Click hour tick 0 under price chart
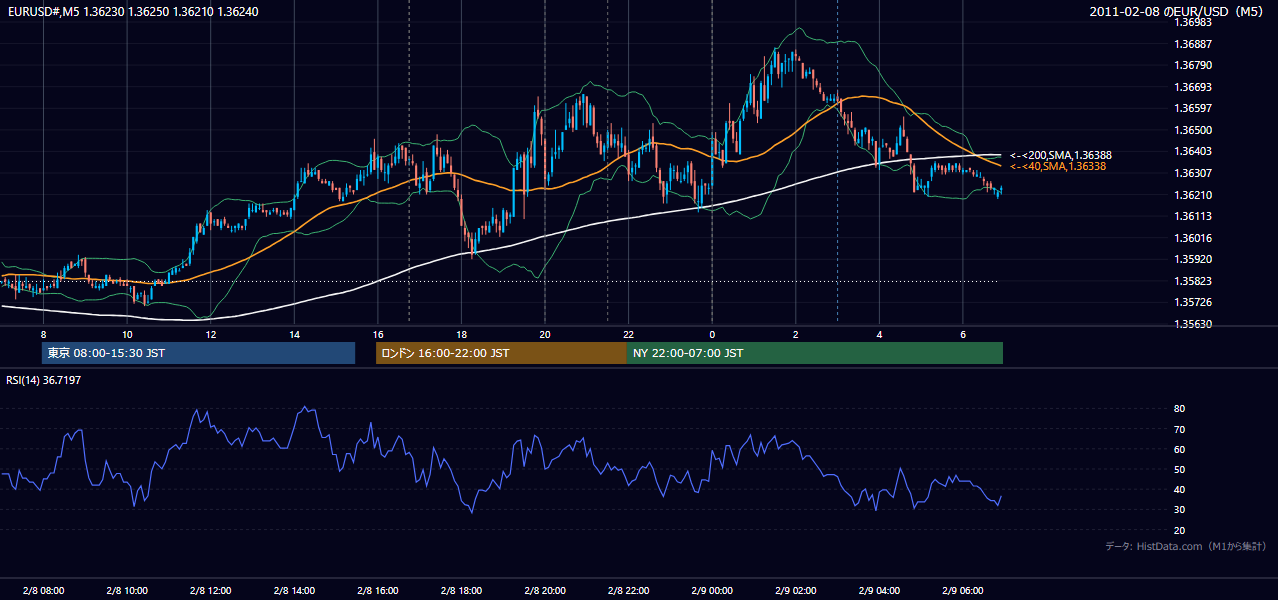Screen dimensions: 1278x600 (x=711, y=334)
